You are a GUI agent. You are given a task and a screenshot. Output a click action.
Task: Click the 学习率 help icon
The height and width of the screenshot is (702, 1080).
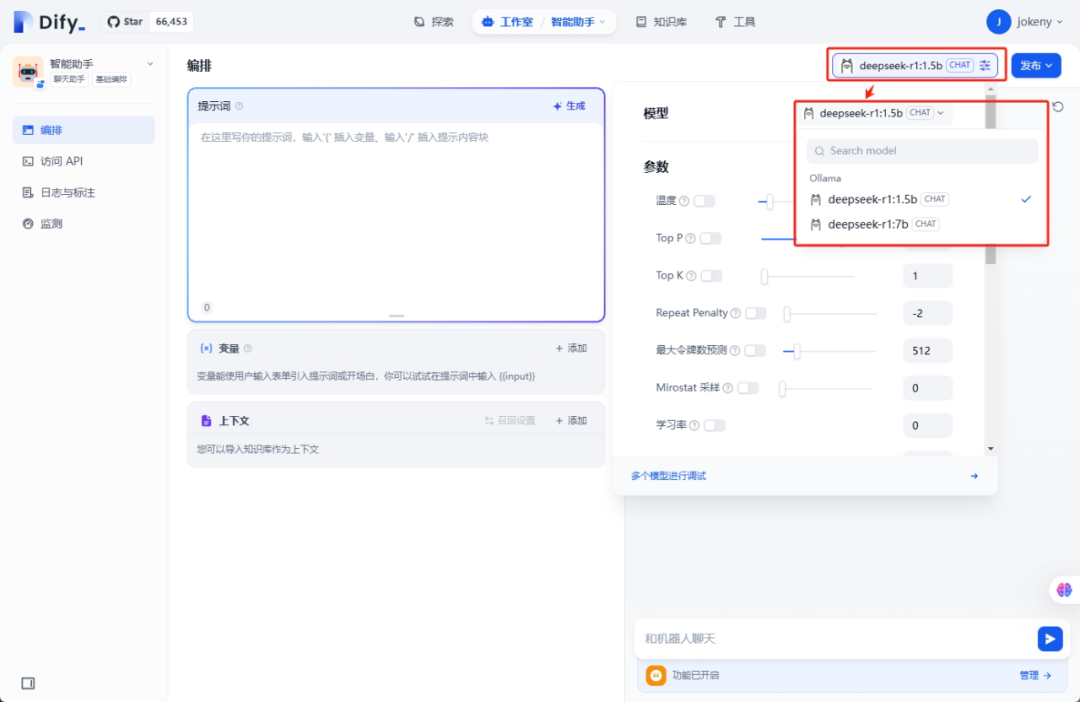[694, 426]
